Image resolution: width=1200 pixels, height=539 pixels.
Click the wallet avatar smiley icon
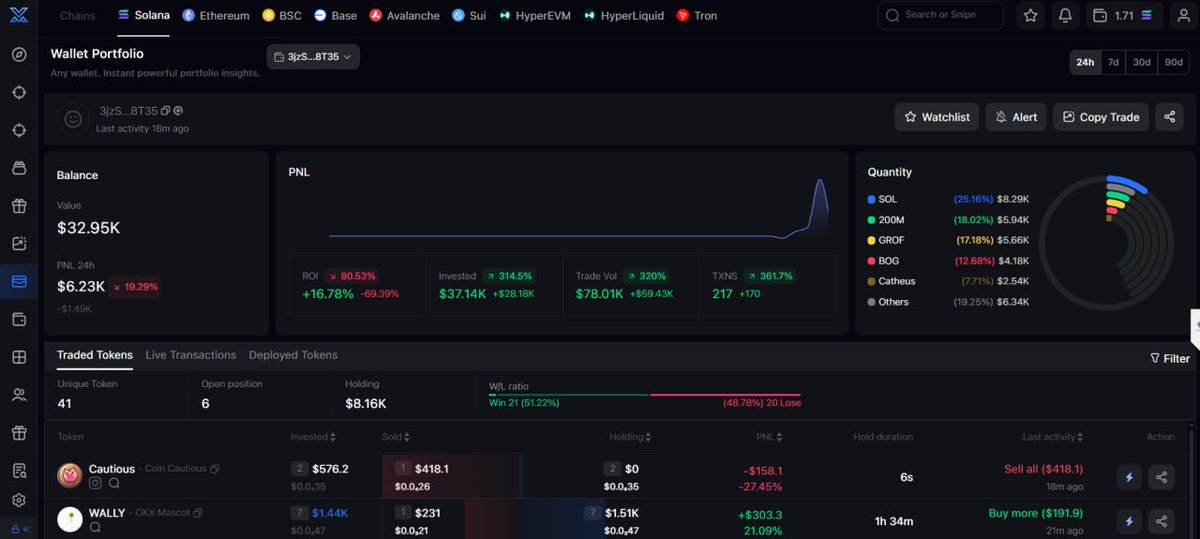pos(73,119)
